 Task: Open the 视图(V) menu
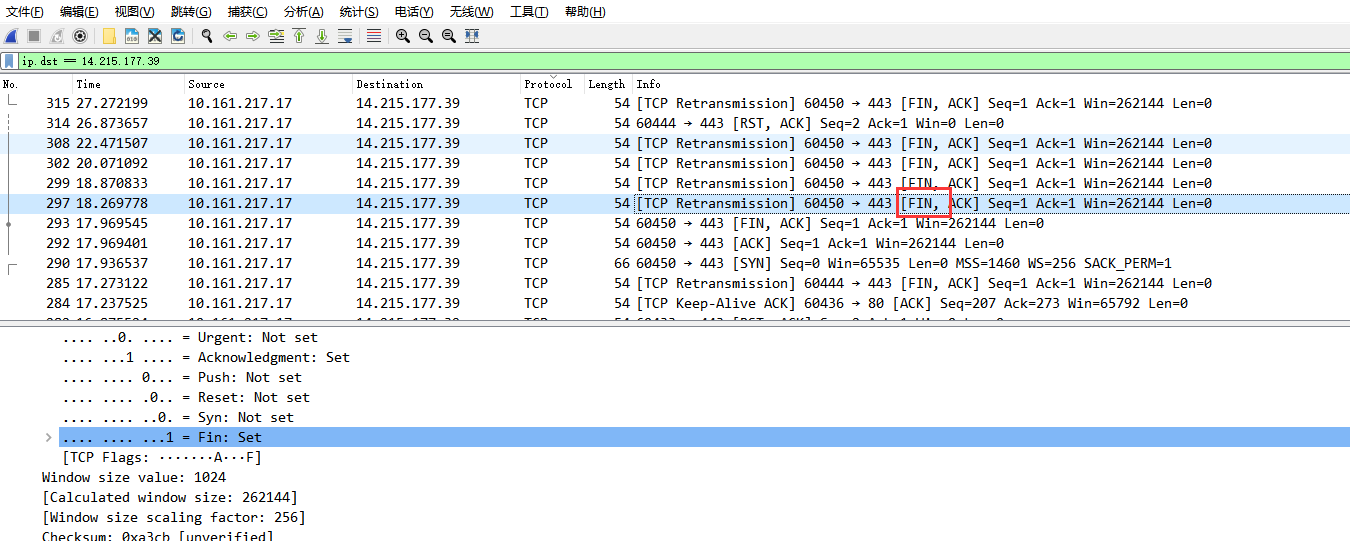pos(134,12)
